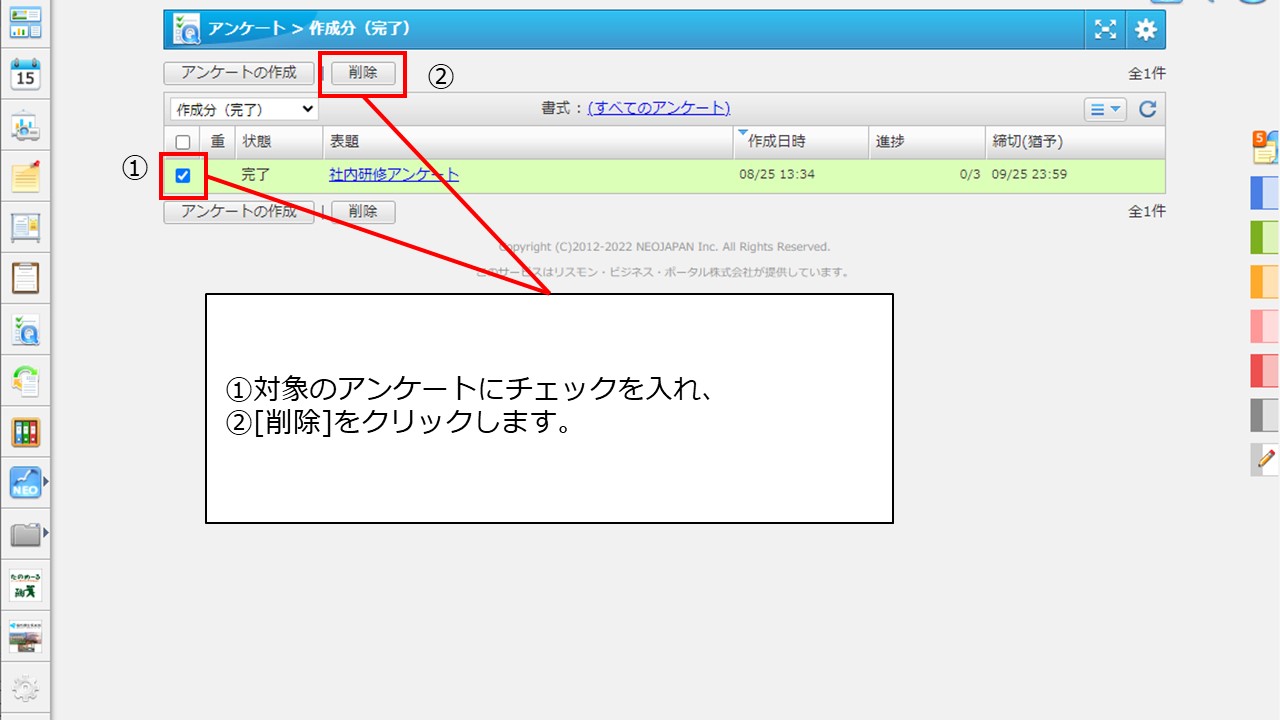Screen dimensions: 1280x720
Task: Open the calendar icon showing 15
Action: point(25,74)
